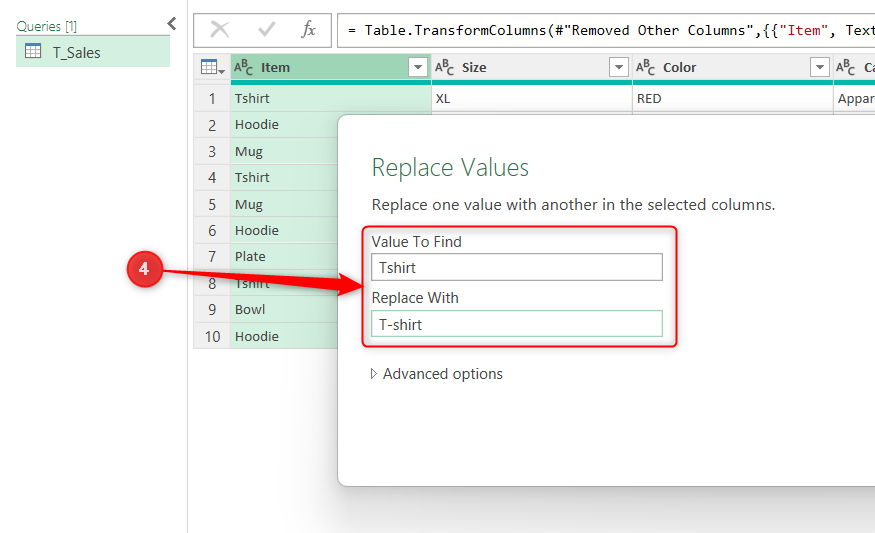Select the XL size cell

[531, 98]
